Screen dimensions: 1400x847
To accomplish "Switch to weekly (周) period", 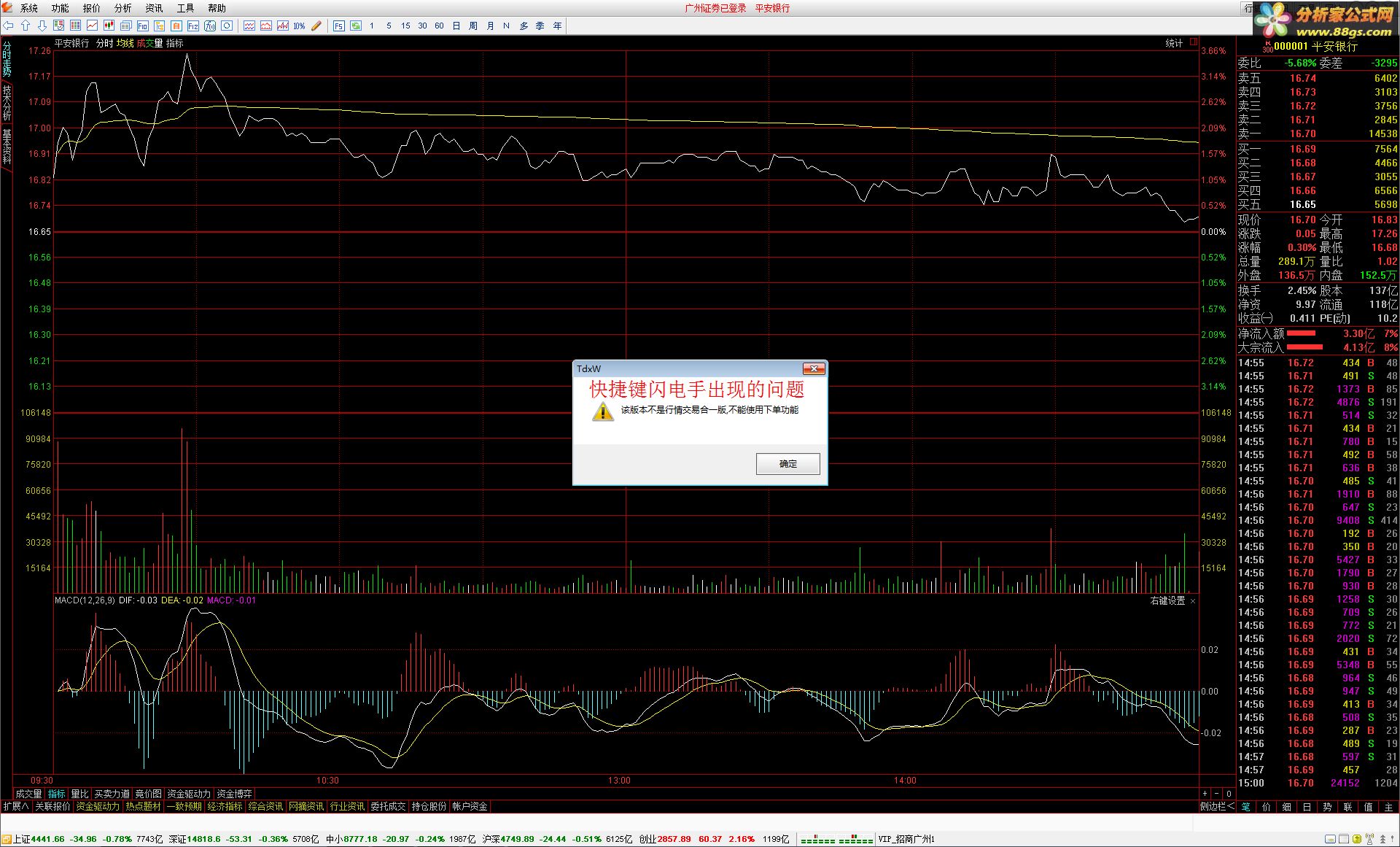I will pyautogui.click(x=473, y=26).
